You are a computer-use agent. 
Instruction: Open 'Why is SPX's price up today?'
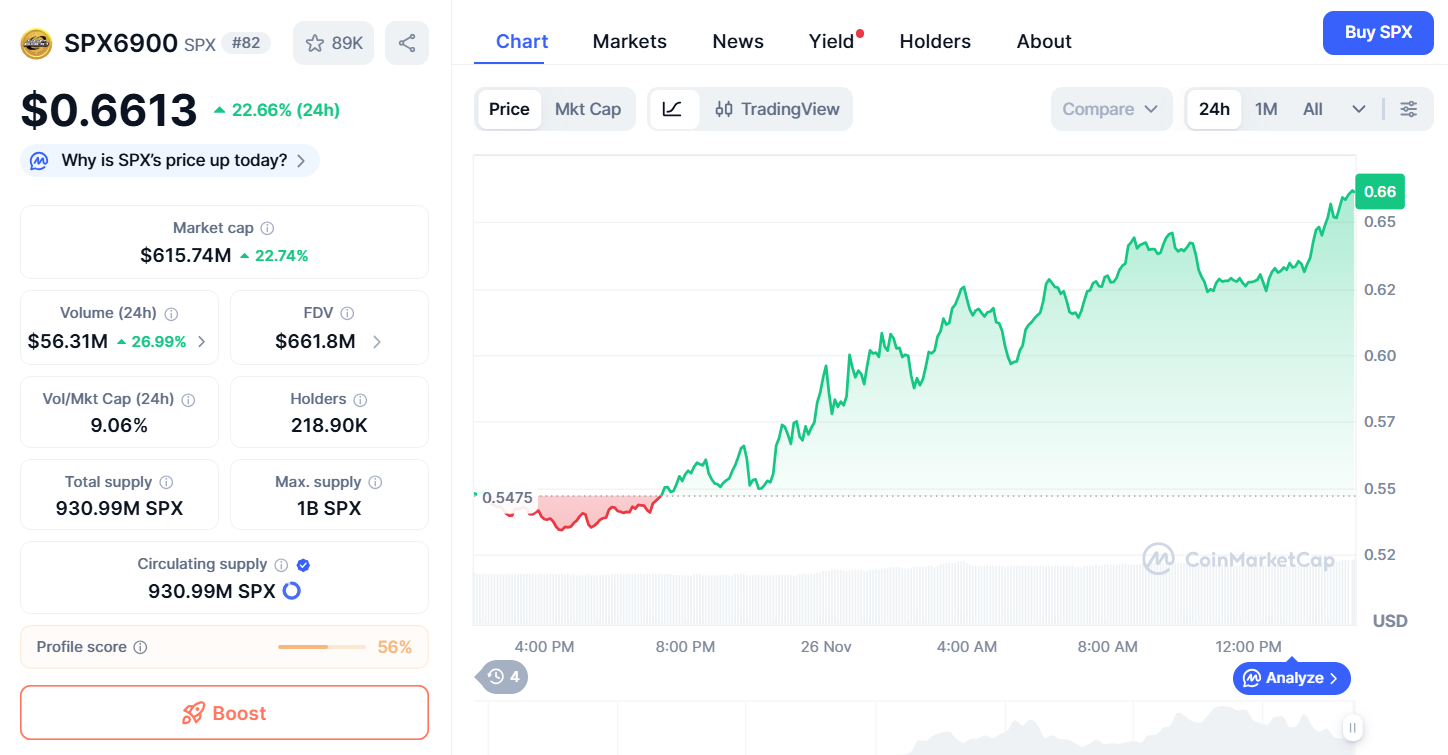coord(170,160)
